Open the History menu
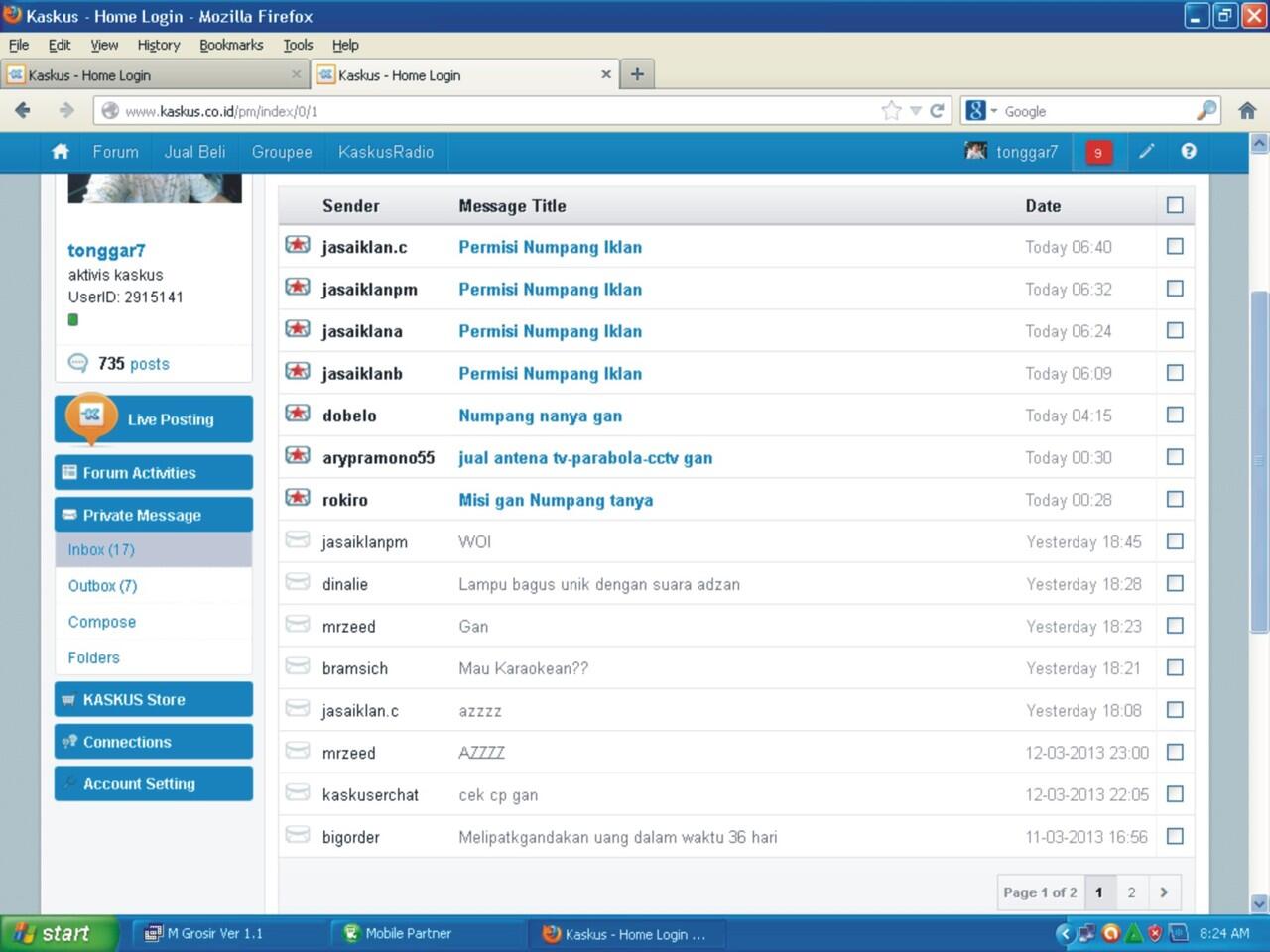The width and height of the screenshot is (1270, 952). tap(159, 45)
